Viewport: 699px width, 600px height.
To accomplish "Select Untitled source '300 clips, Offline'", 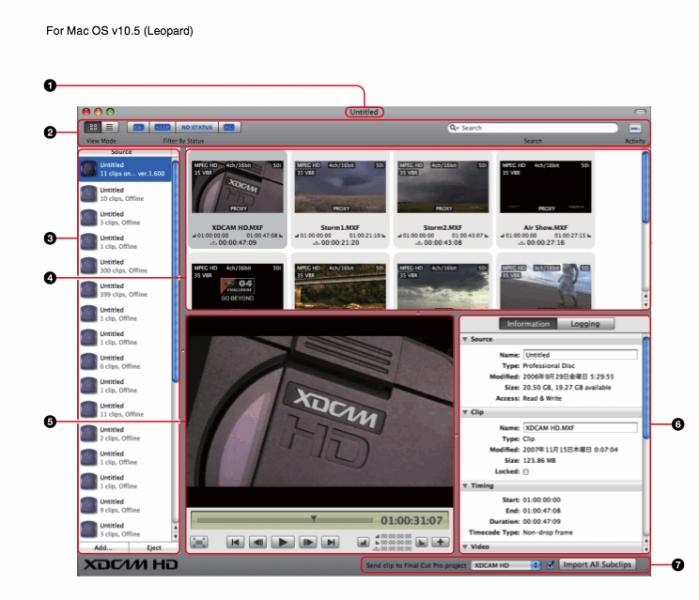I will click(x=125, y=266).
